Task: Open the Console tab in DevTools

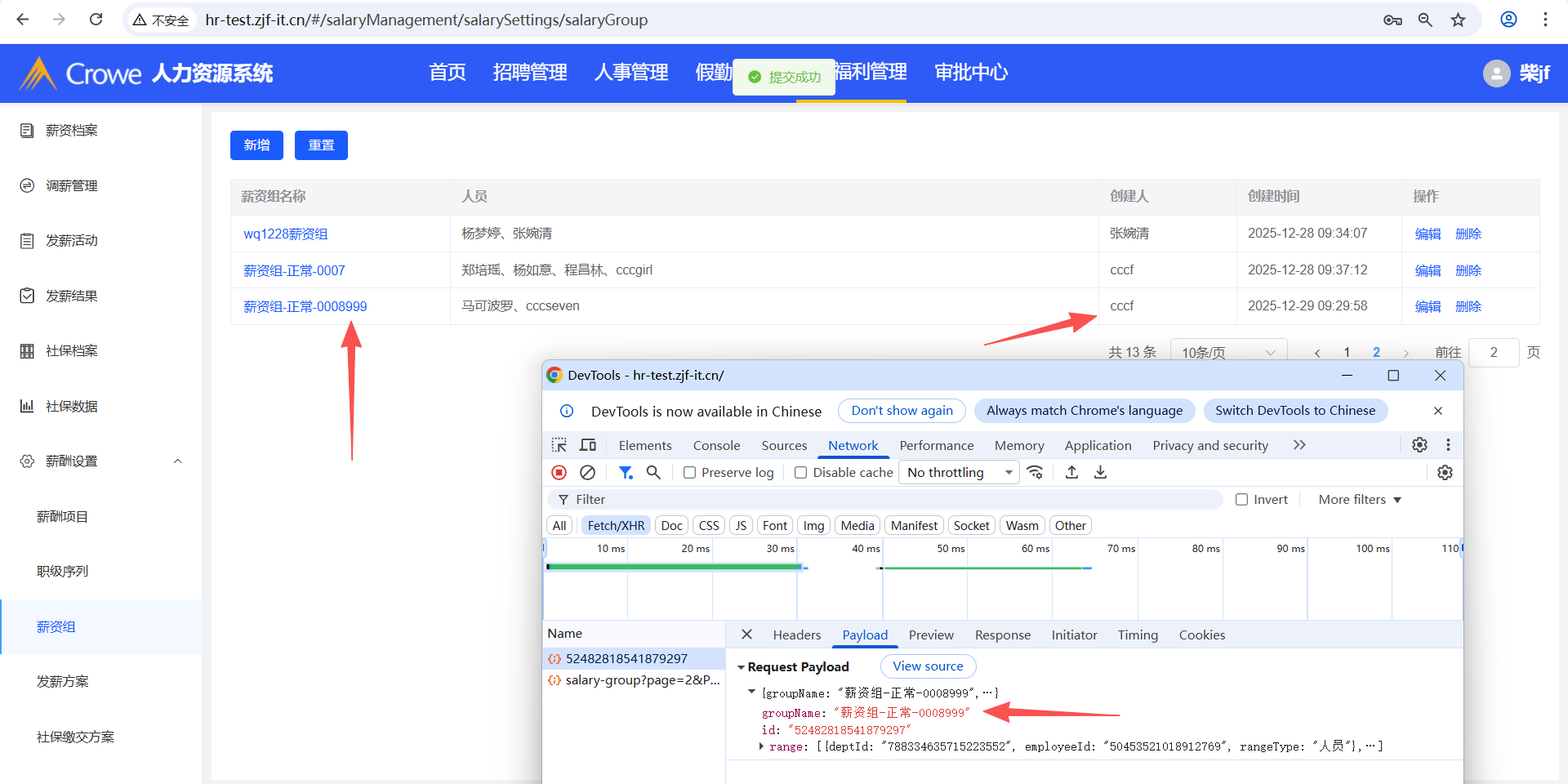Action: [x=716, y=445]
